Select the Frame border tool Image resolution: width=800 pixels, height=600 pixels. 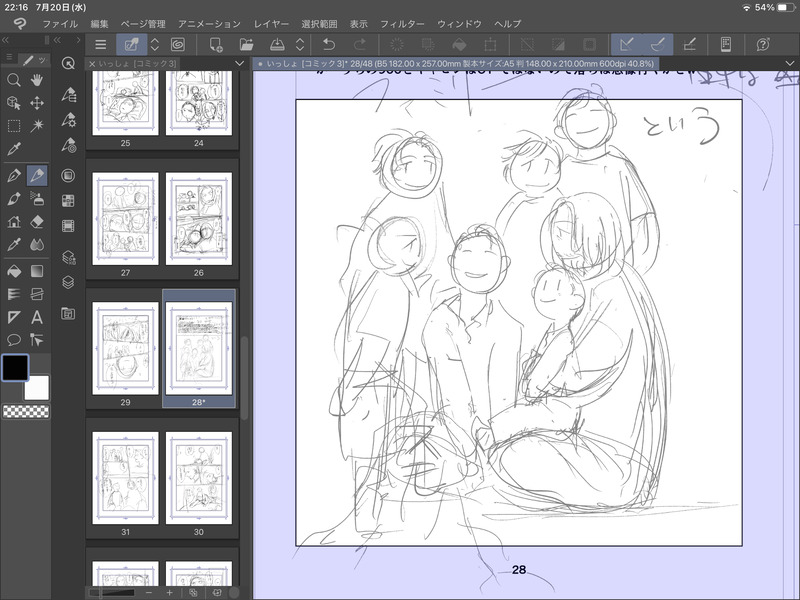[37, 294]
